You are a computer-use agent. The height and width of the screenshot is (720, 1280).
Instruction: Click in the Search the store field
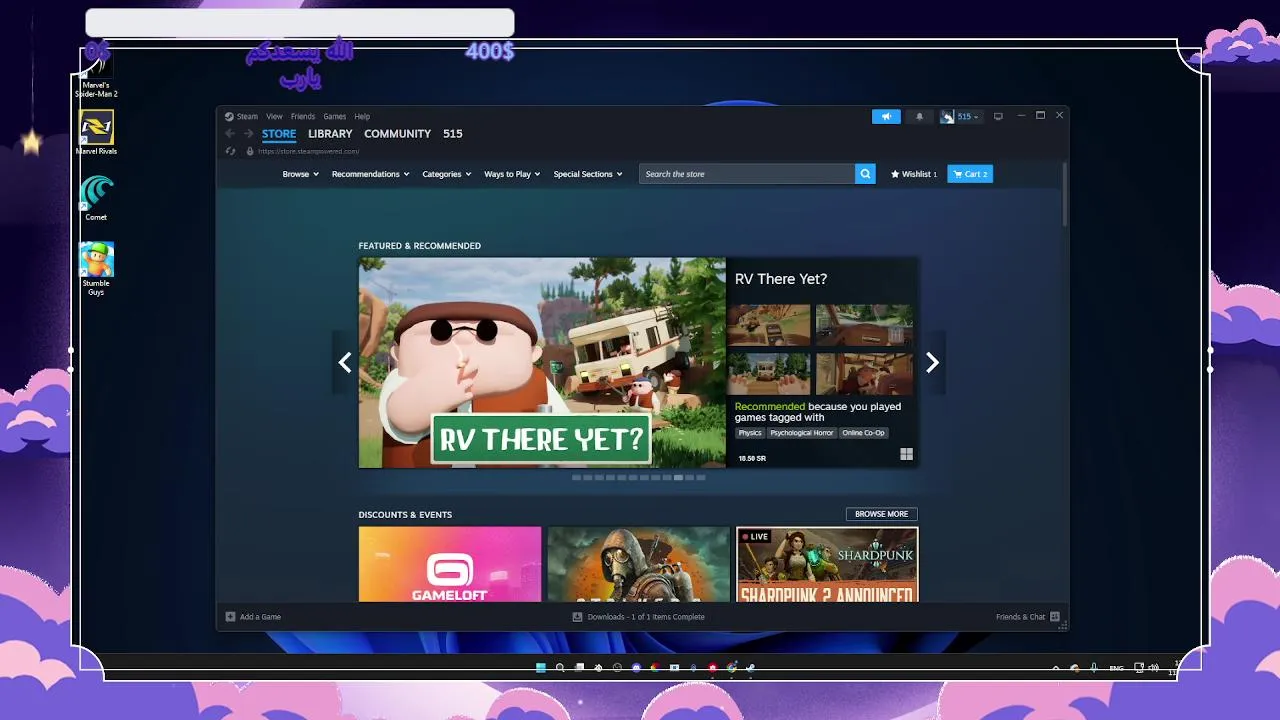click(x=747, y=174)
